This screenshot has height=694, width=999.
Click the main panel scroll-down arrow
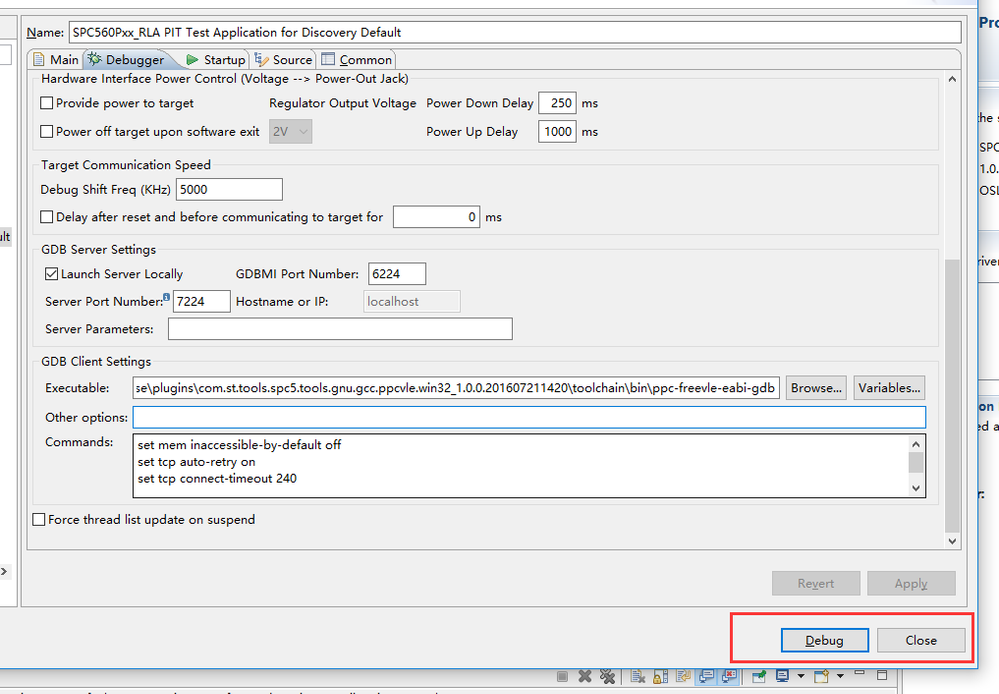pyautogui.click(x=952, y=541)
